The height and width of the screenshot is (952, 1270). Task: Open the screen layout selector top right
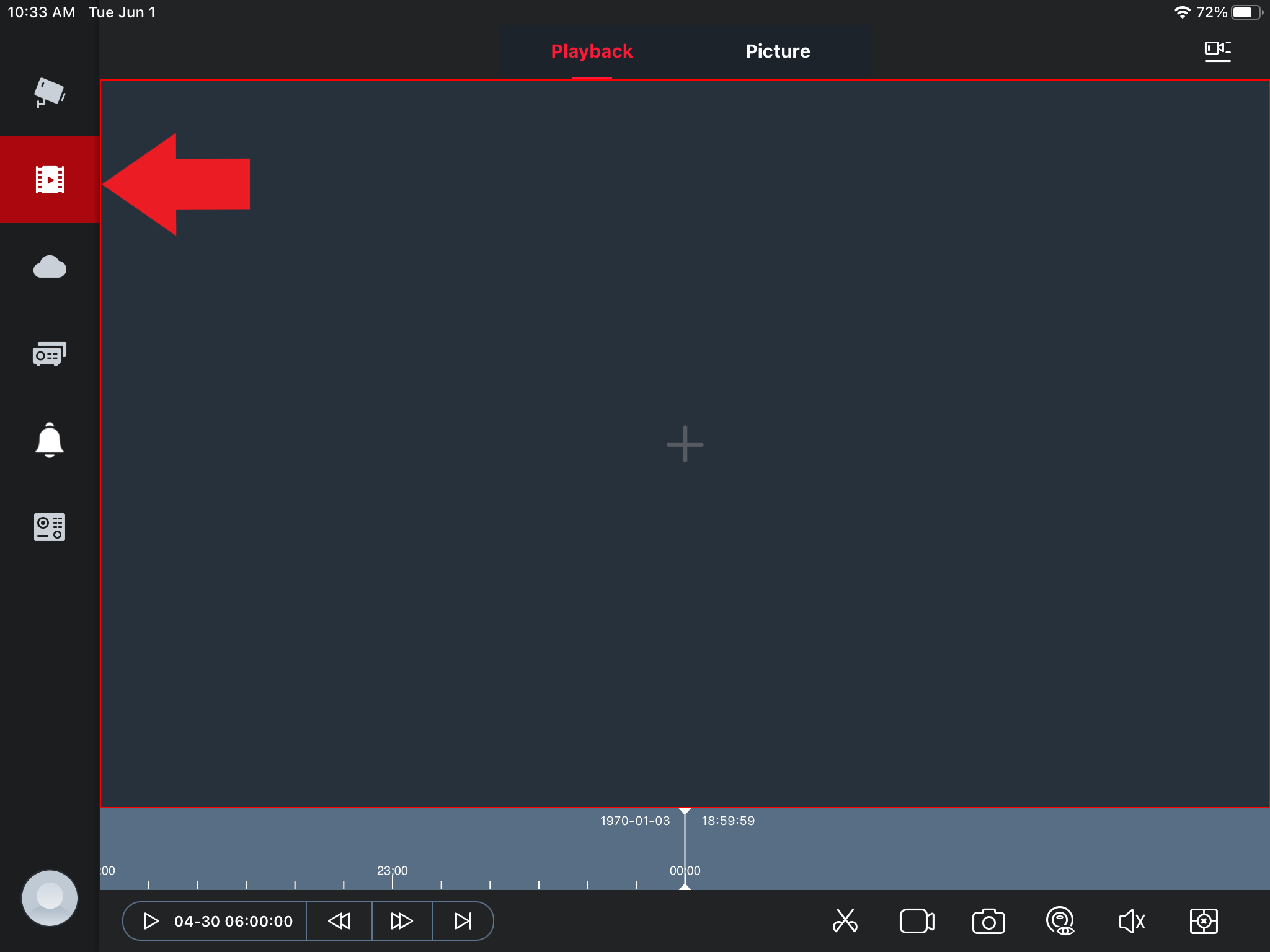(x=1217, y=51)
